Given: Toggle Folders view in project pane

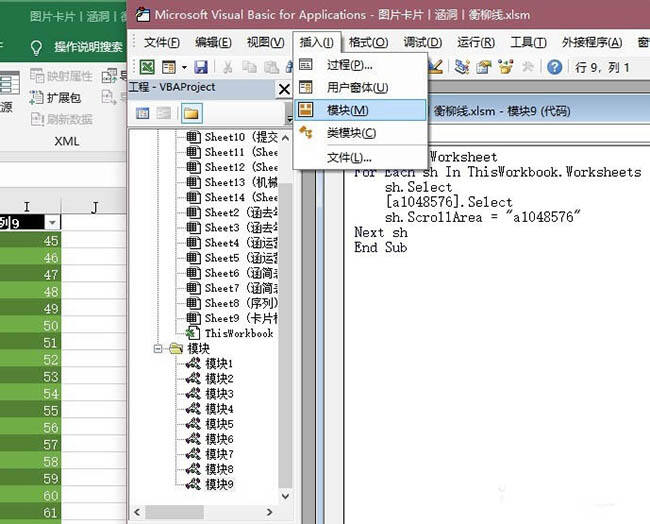Looking at the screenshot, I should [191, 113].
